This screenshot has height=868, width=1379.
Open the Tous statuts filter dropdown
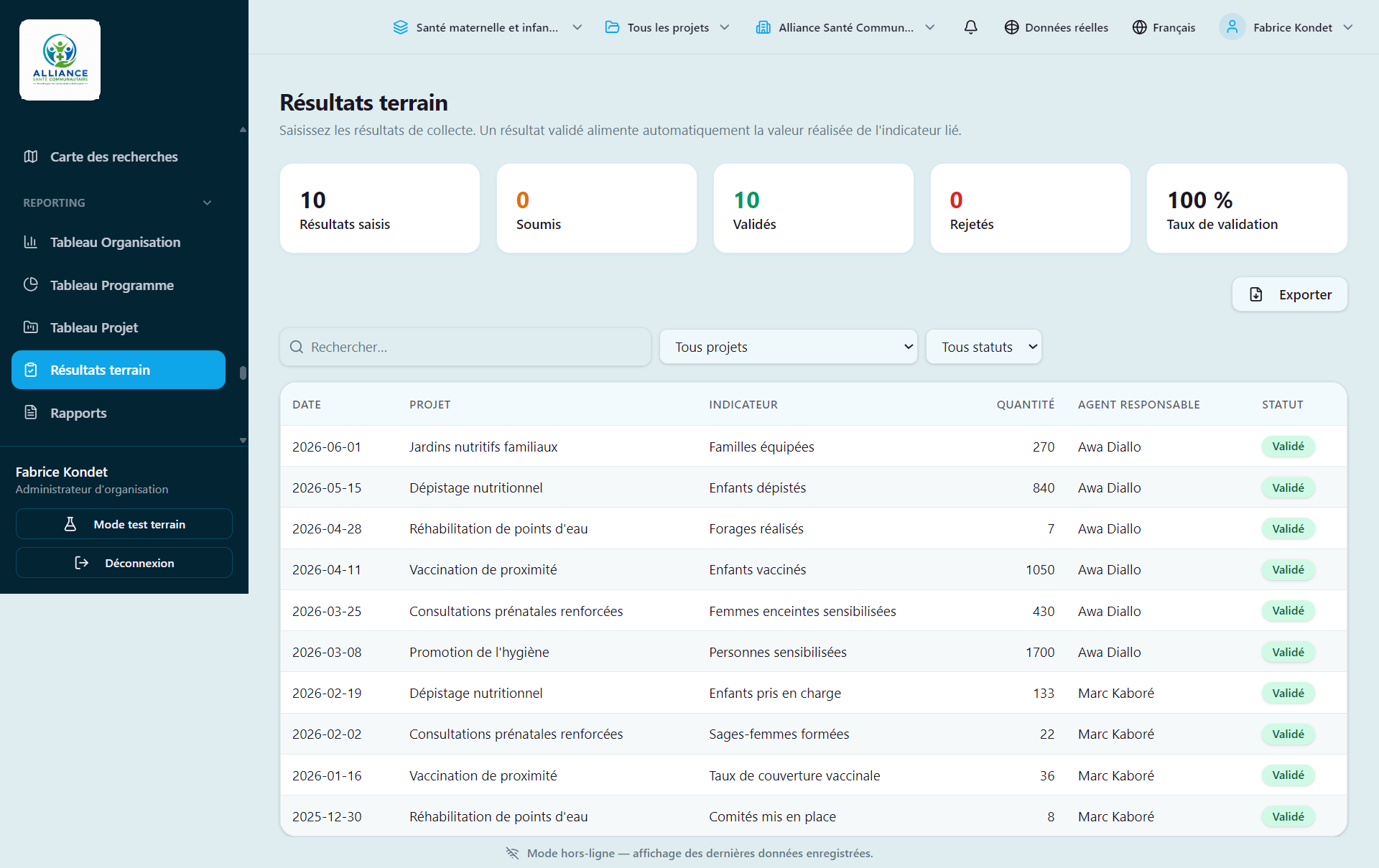click(983, 347)
